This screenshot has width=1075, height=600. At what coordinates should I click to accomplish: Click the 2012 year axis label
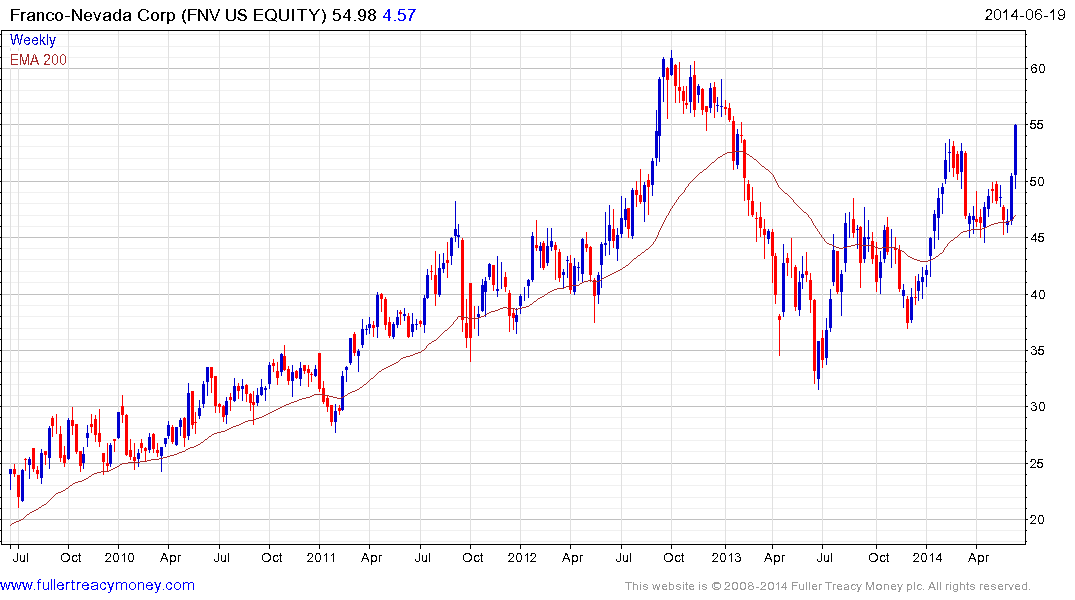coord(522,557)
